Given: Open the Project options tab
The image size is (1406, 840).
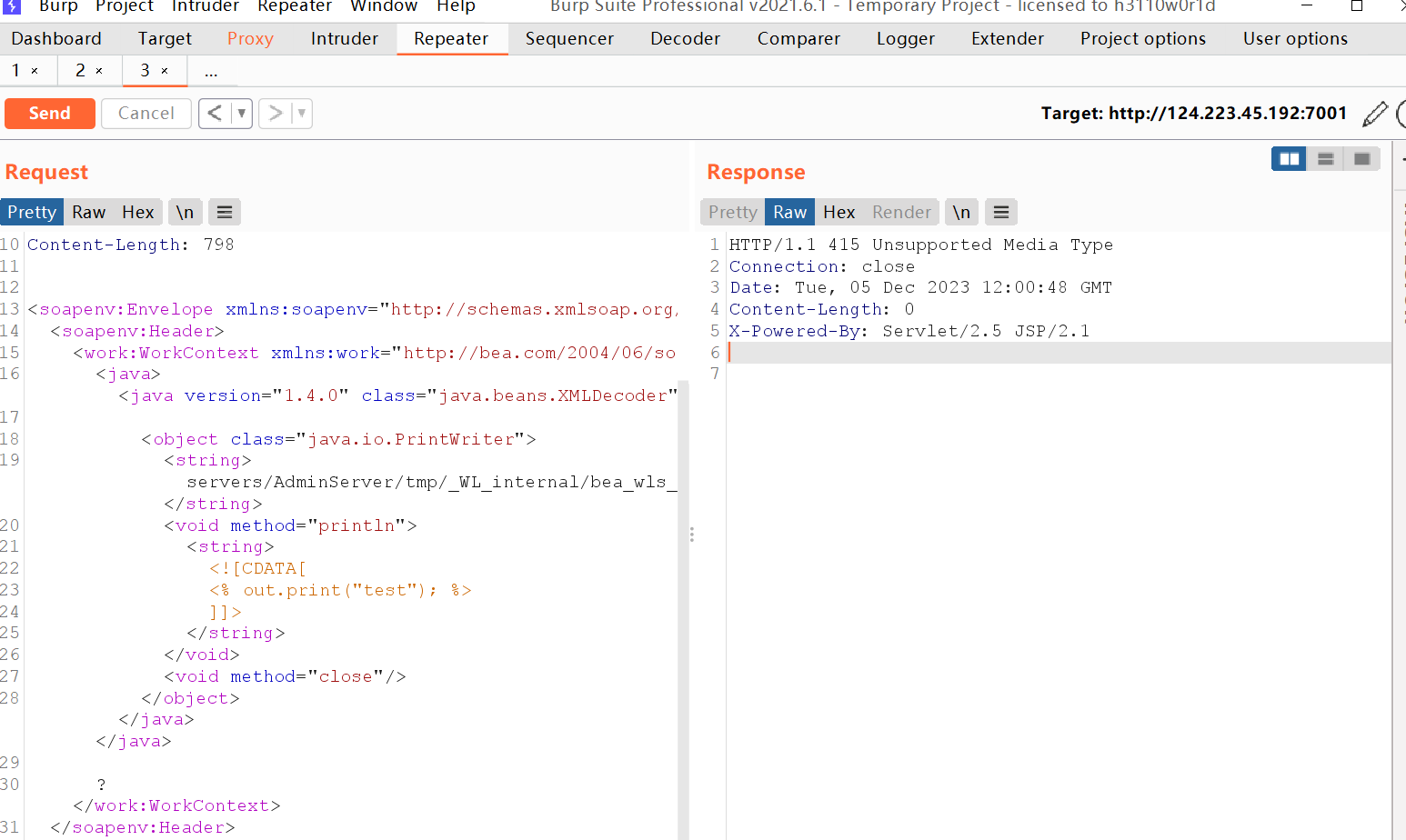Looking at the screenshot, I should click(1143, 39).
